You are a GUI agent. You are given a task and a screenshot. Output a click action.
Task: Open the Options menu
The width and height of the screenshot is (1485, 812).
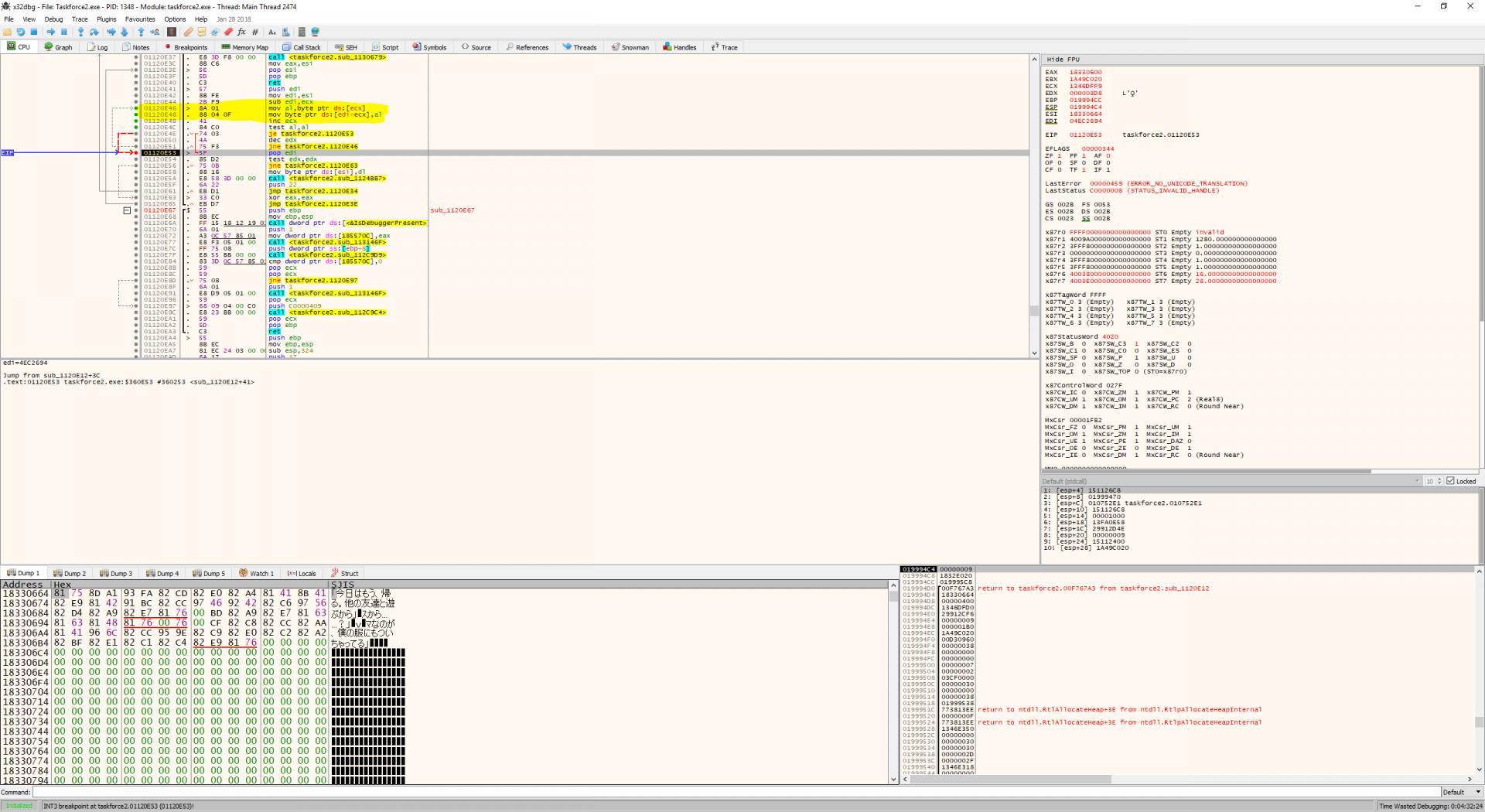(175, 19)
